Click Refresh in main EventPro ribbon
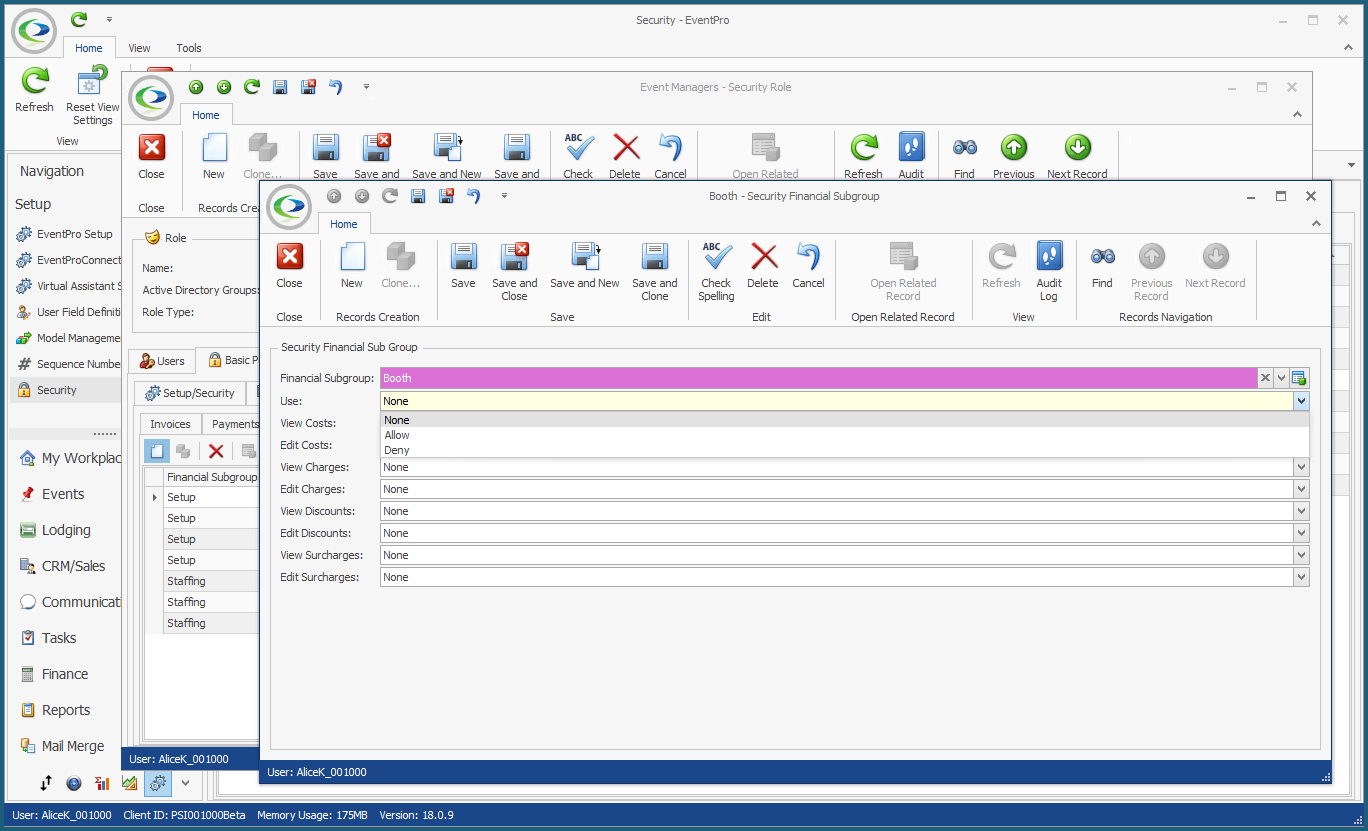The width and height of the screenshot is (1368, 831). click(35, 91)
